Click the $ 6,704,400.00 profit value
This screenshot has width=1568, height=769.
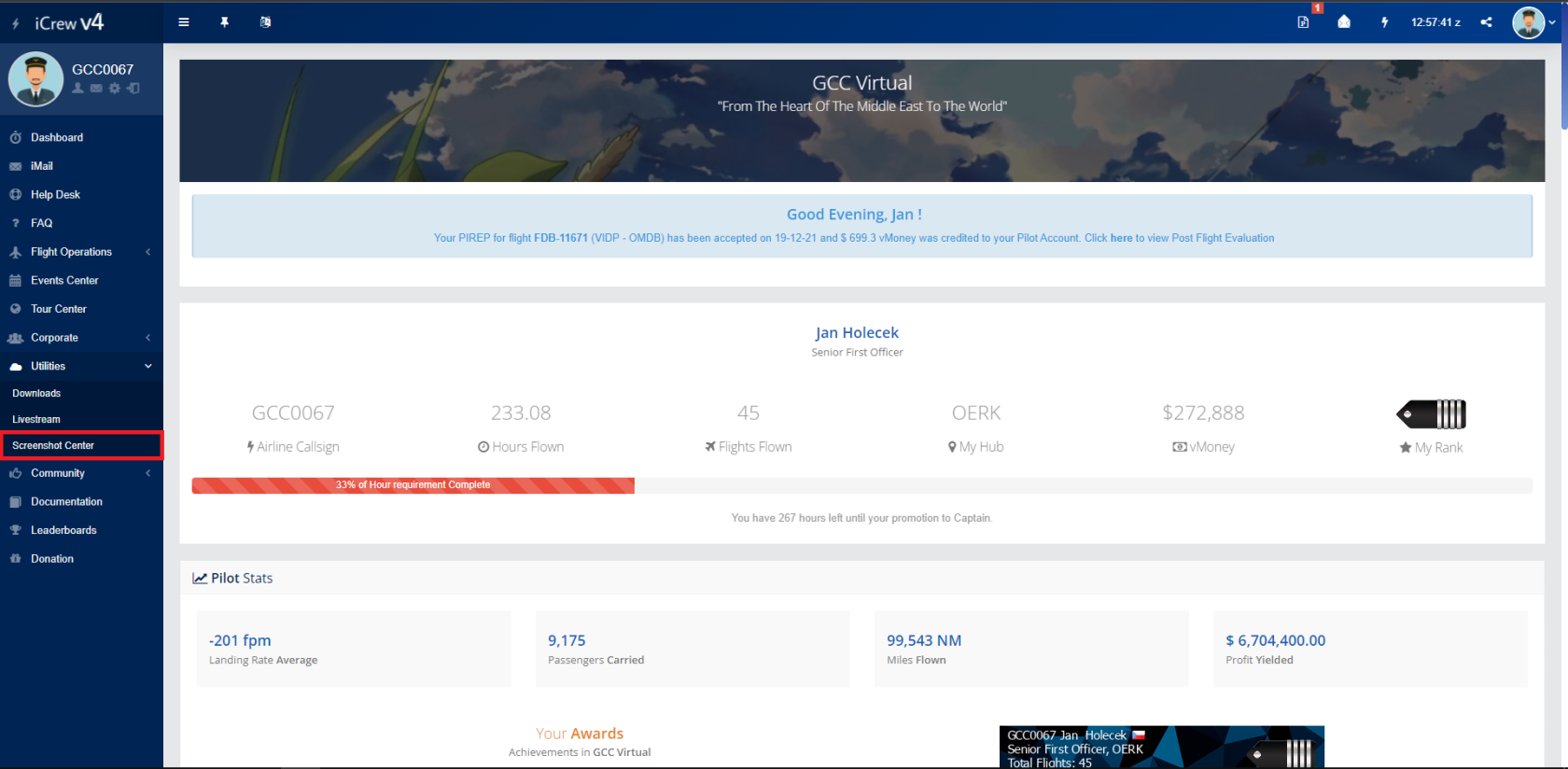click(1275, 640)
